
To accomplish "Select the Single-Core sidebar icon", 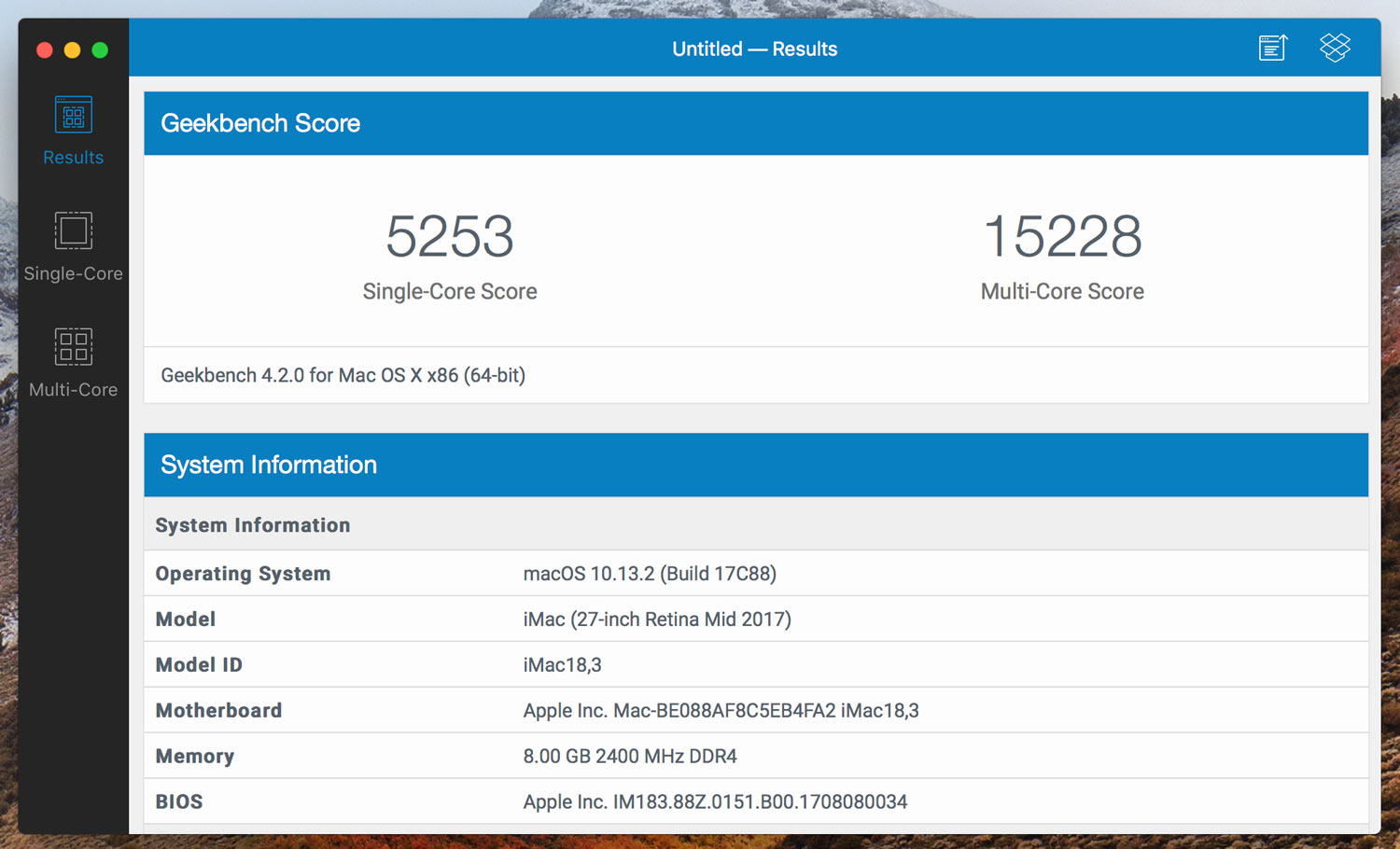I will [74, 230].
